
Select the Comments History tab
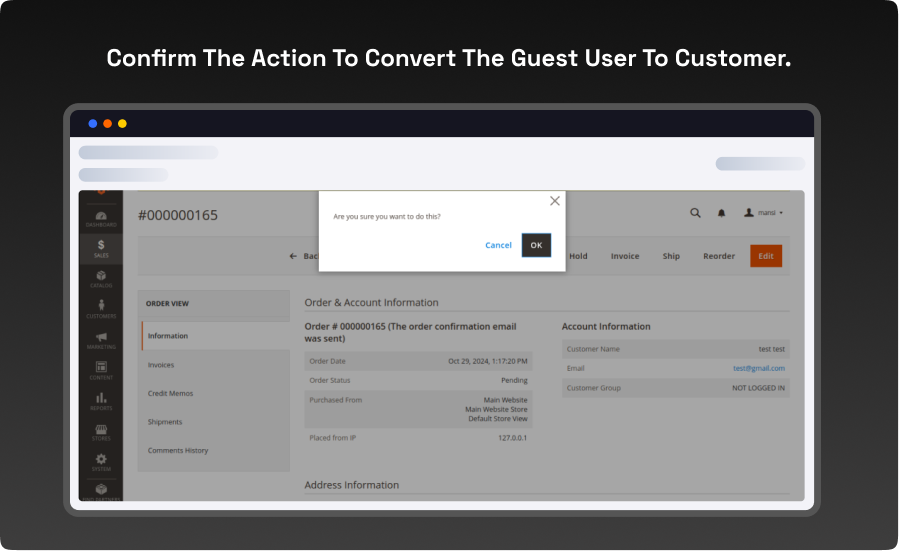(178, 450)
